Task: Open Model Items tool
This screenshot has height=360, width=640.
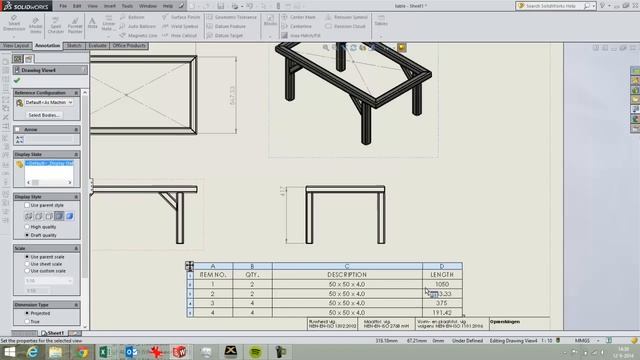Action: tap(36, 25)
